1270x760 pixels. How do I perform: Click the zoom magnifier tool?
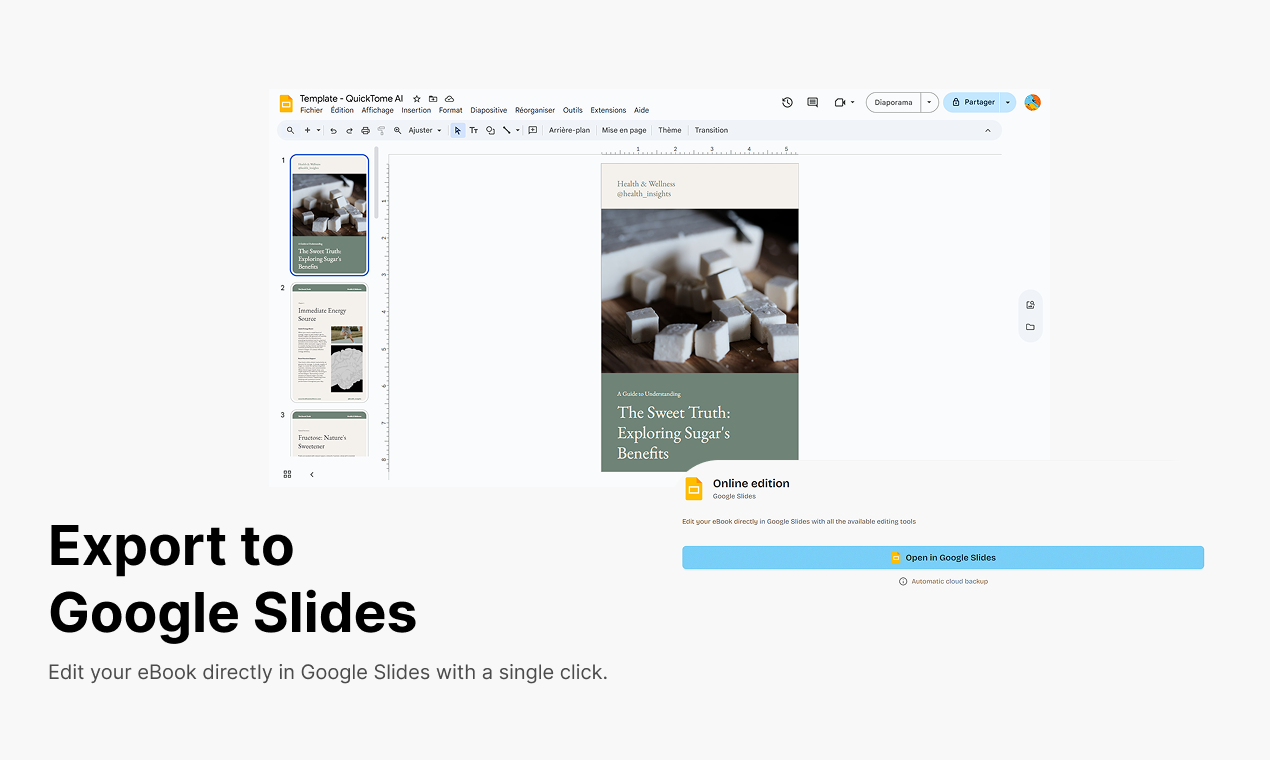(397, 130)
